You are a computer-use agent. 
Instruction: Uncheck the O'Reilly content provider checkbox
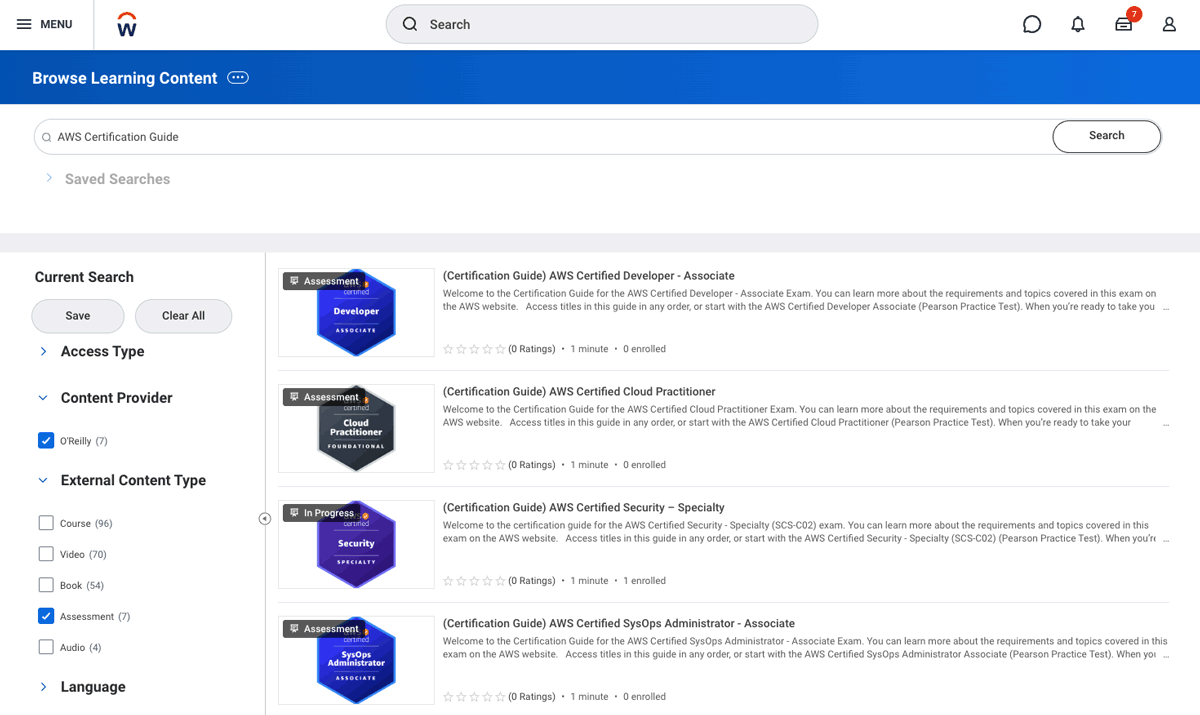(x=46, y=441)
